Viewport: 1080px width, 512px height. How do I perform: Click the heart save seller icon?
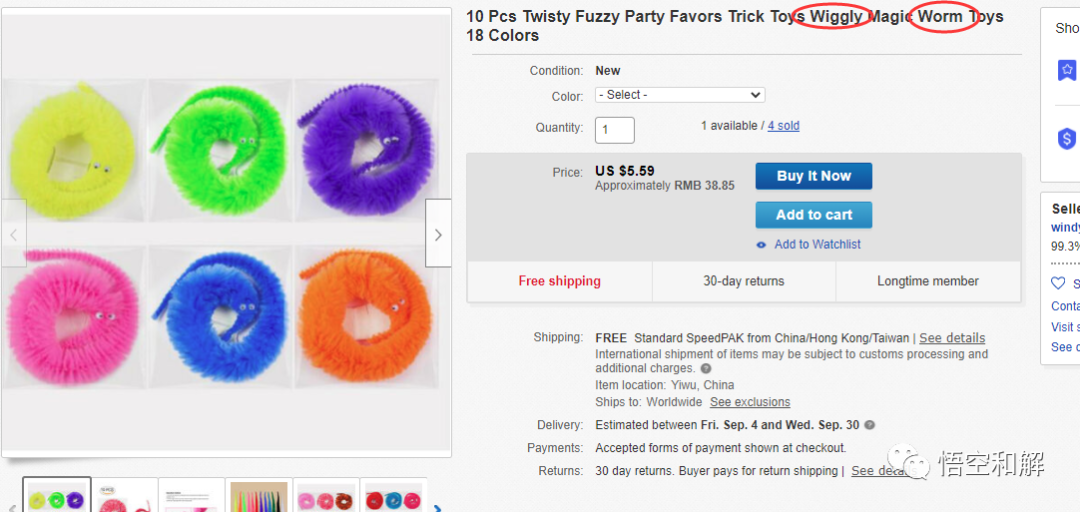pyautogui.click(x=1058, y=283)
